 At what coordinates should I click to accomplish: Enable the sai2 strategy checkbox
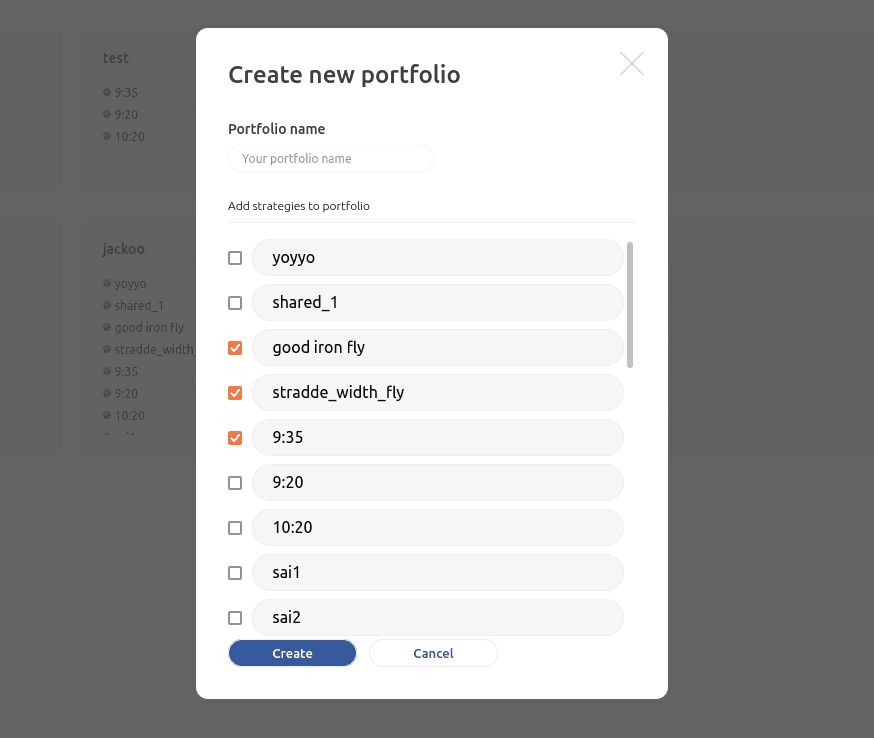click(235, 617)
